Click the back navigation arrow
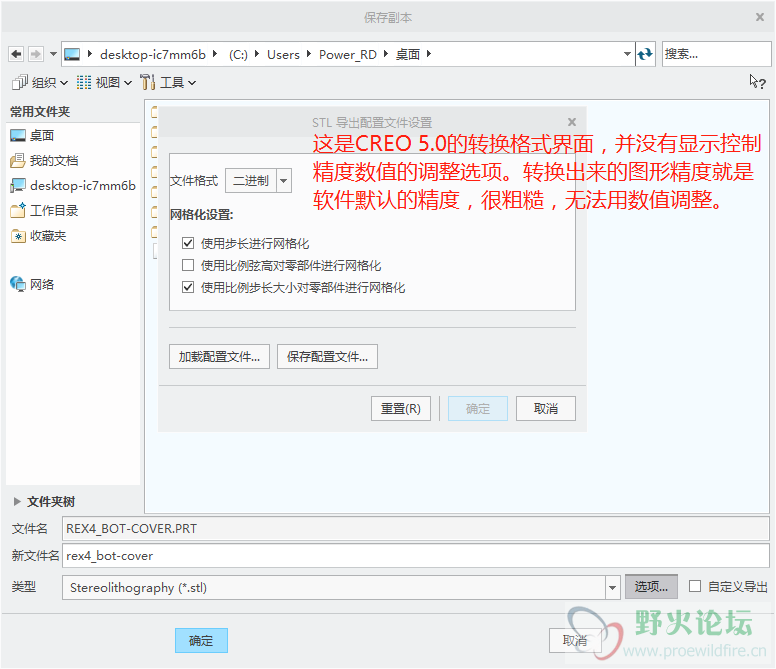The image size is (776, 669). [x=16, y=54]
